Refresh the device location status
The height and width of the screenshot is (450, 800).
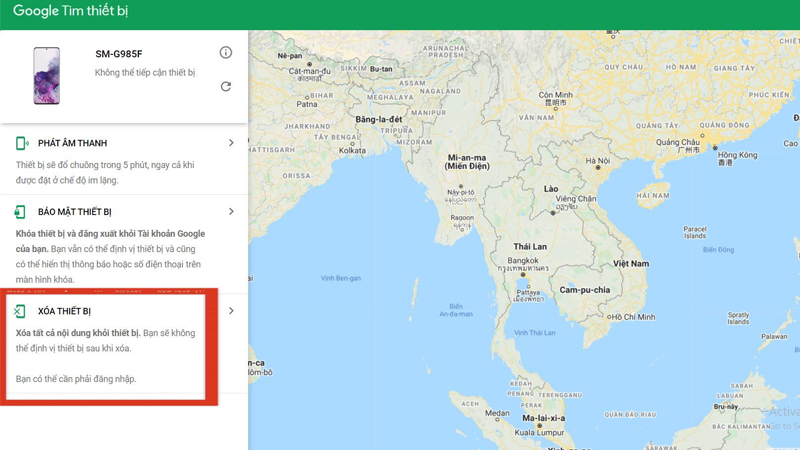(226, 86)
